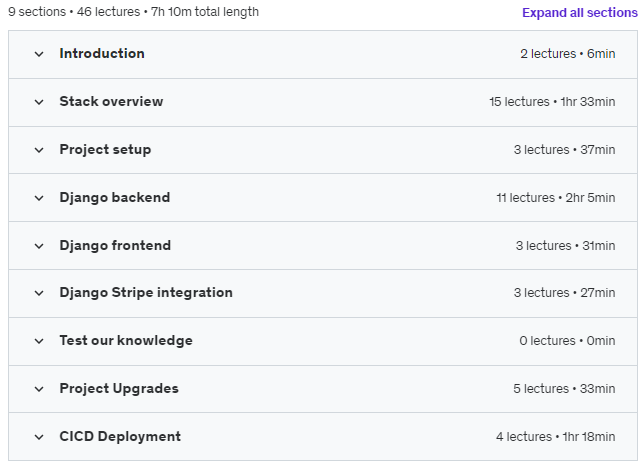Click the '15 lectures • 1hr 33min' text
The width and height of the screenshot is (644, 465).
552,102
